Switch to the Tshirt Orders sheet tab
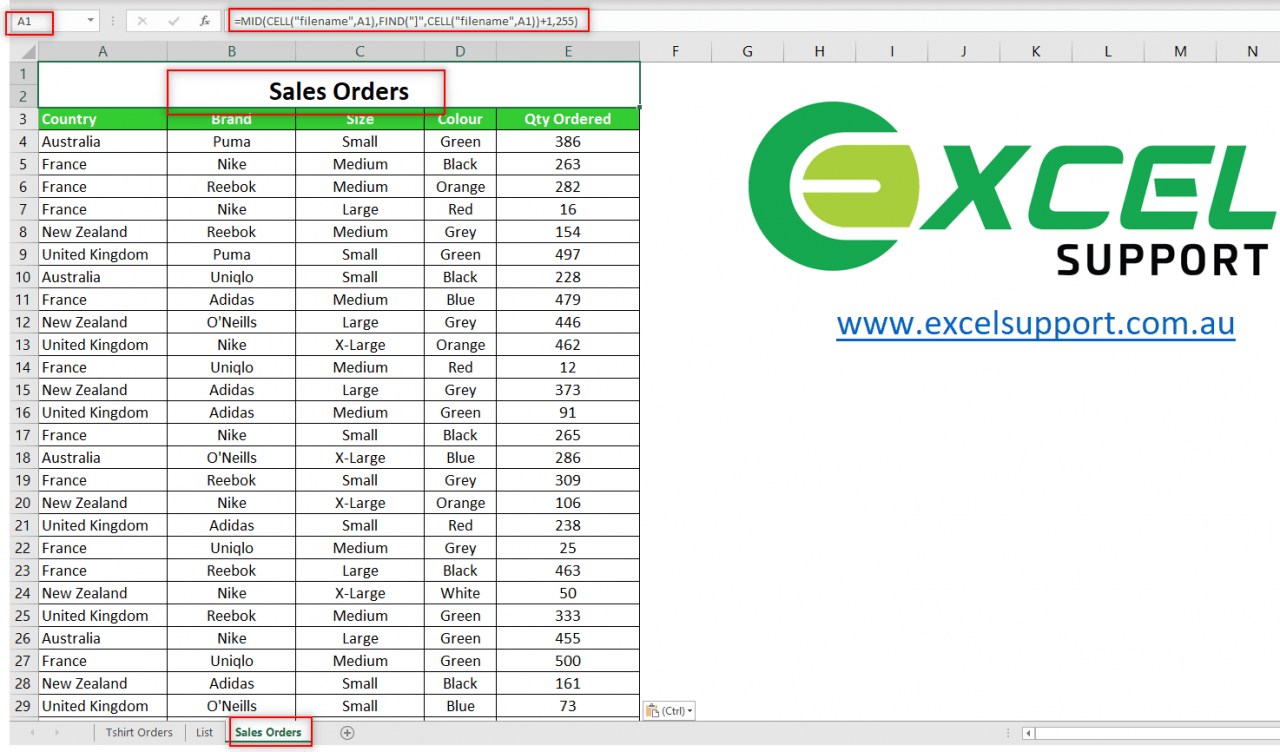The image size is (1280, 752). tap(139, 732)
